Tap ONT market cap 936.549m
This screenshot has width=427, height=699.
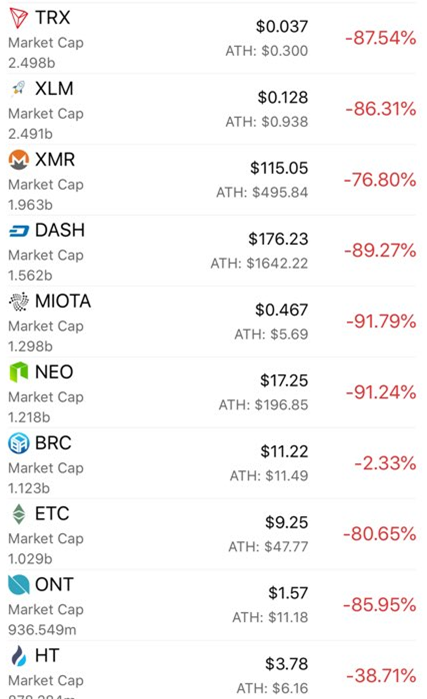click(x=42, y=630)
